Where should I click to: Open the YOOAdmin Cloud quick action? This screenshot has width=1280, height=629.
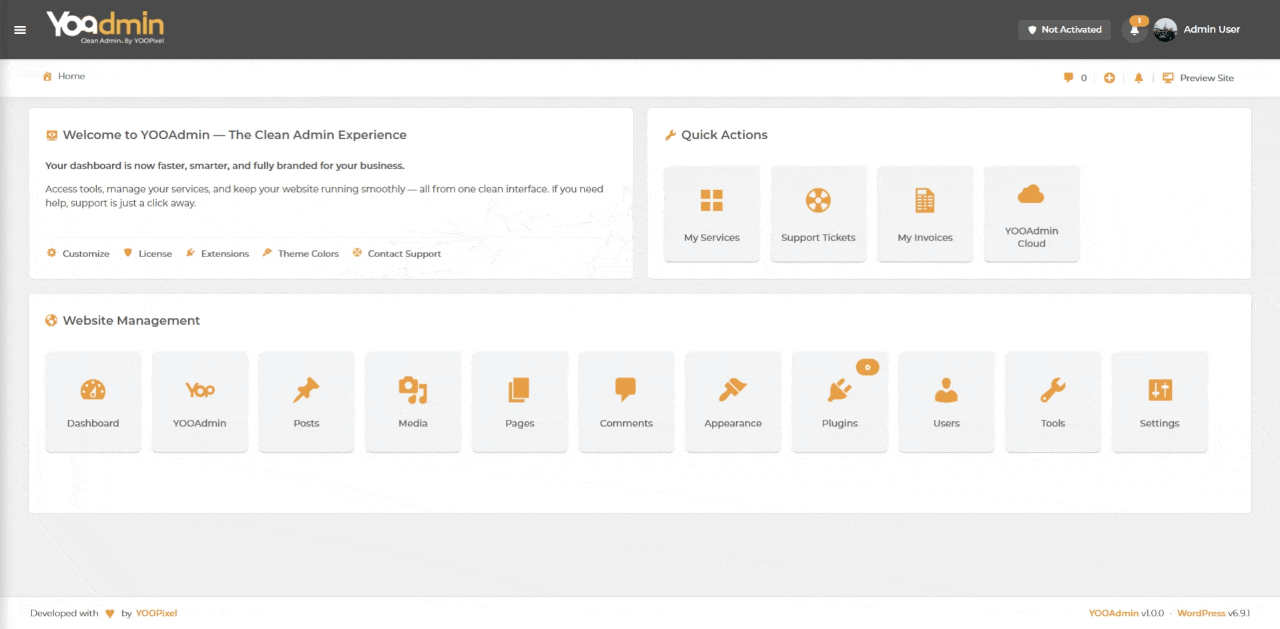pyautogui.click(x=1032, y=214)
